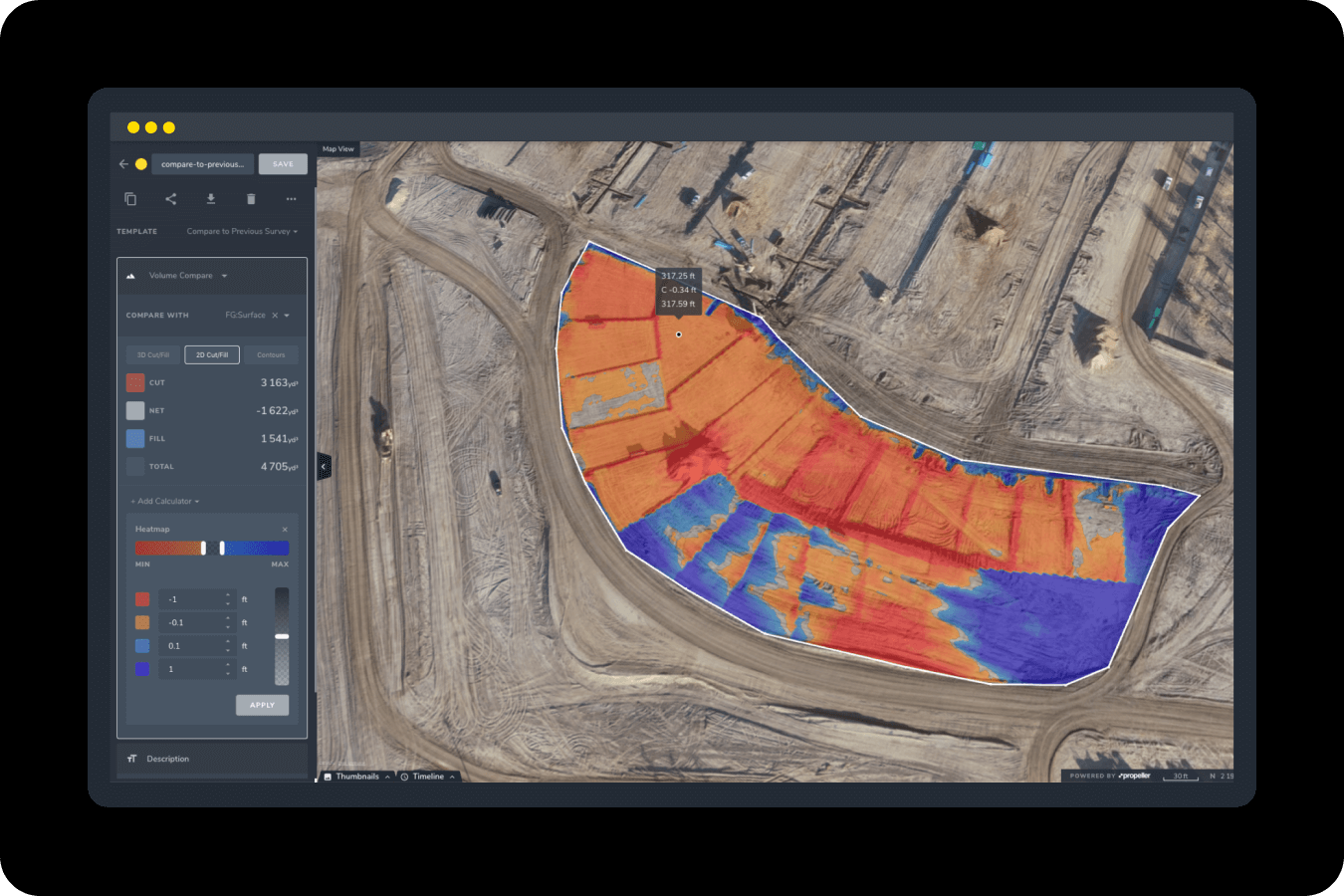1344x896 pixels.
Task: Delete the measurement using the trash icon
Action: (251, 198)
